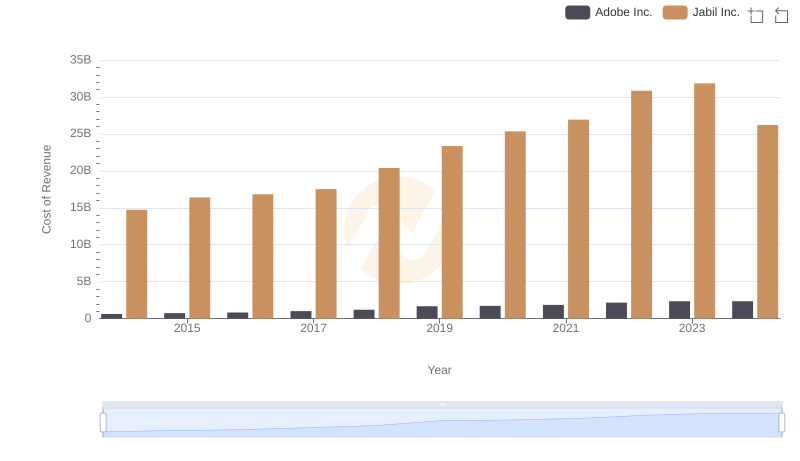Click the Adobe bar left of 2019
This screenshot has height=461, width=800.
(x=427, y=312)
